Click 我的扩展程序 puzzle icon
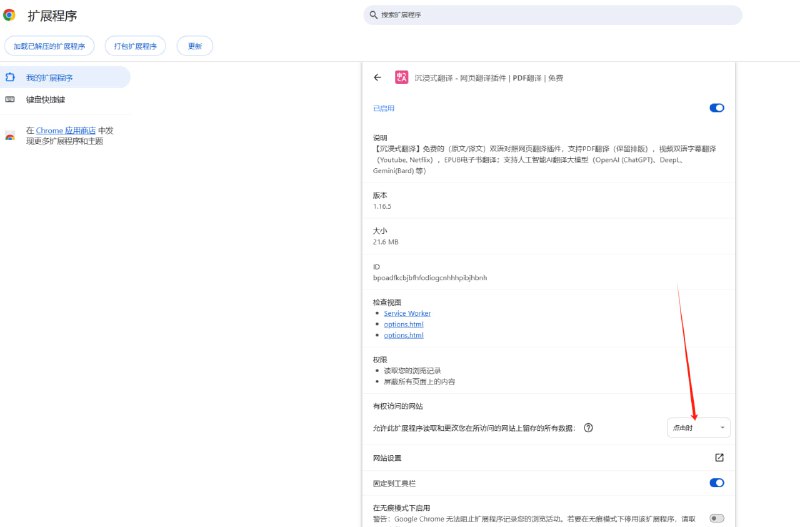The width and height of the screenshot is (800, 527). click(10, 77)
